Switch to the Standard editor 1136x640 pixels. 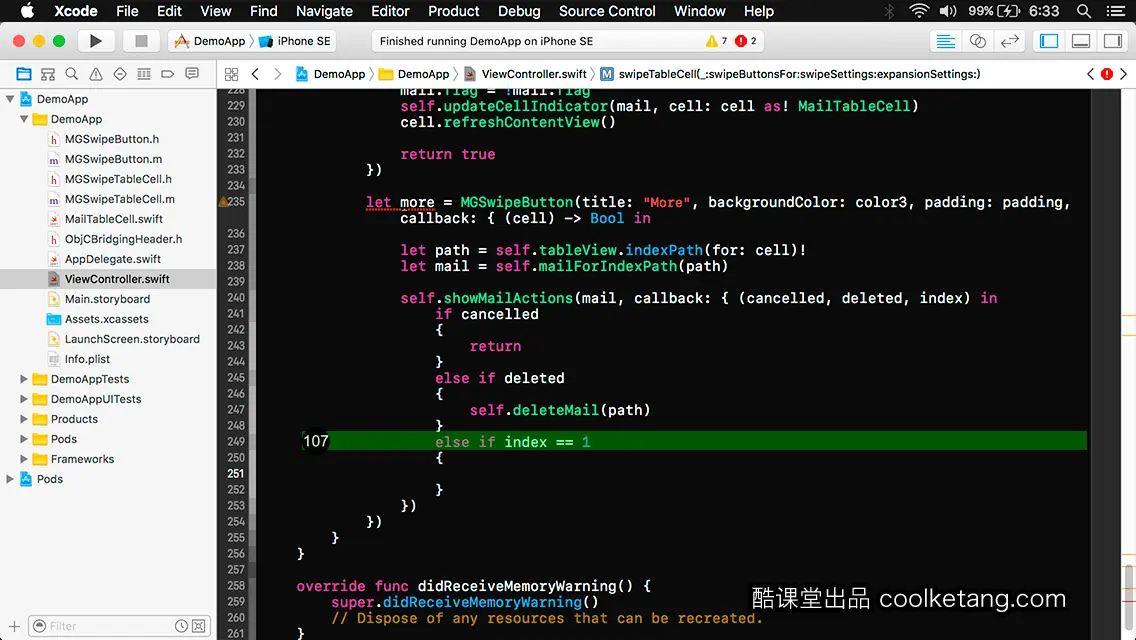pyautogui.click(x=945, y=41)
